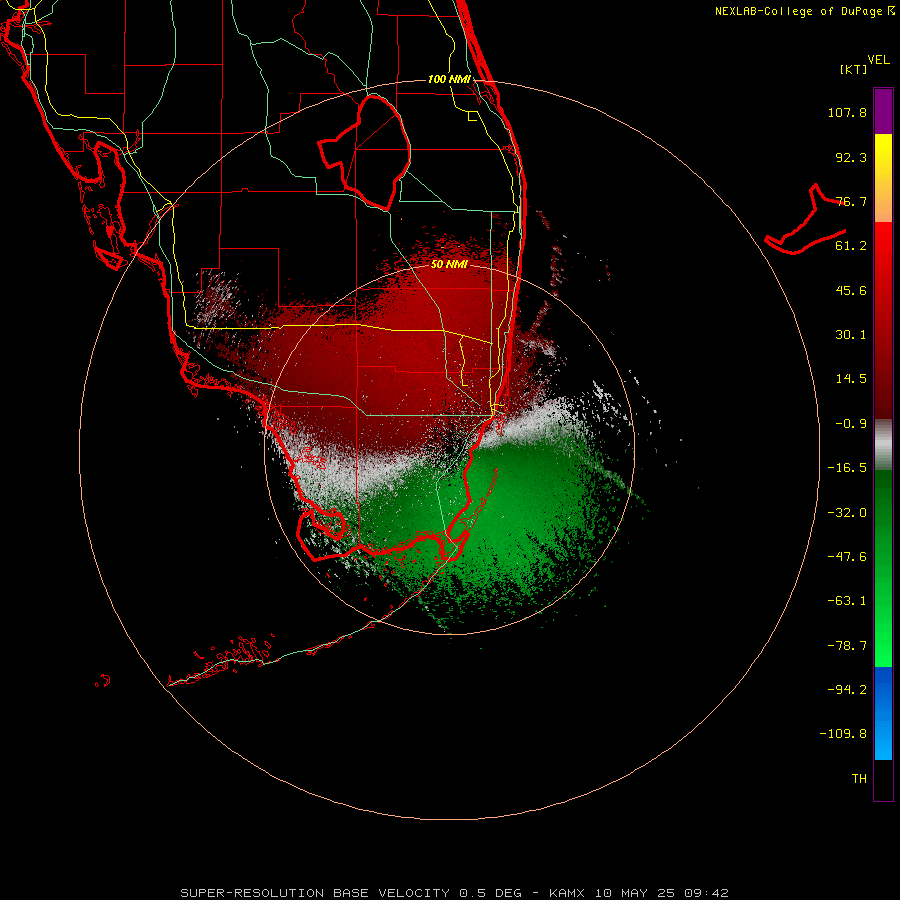This screenshot has width=900, height=900.
Task: Click the -32.0 value on the velocity scale
Action: pos(847,513)
